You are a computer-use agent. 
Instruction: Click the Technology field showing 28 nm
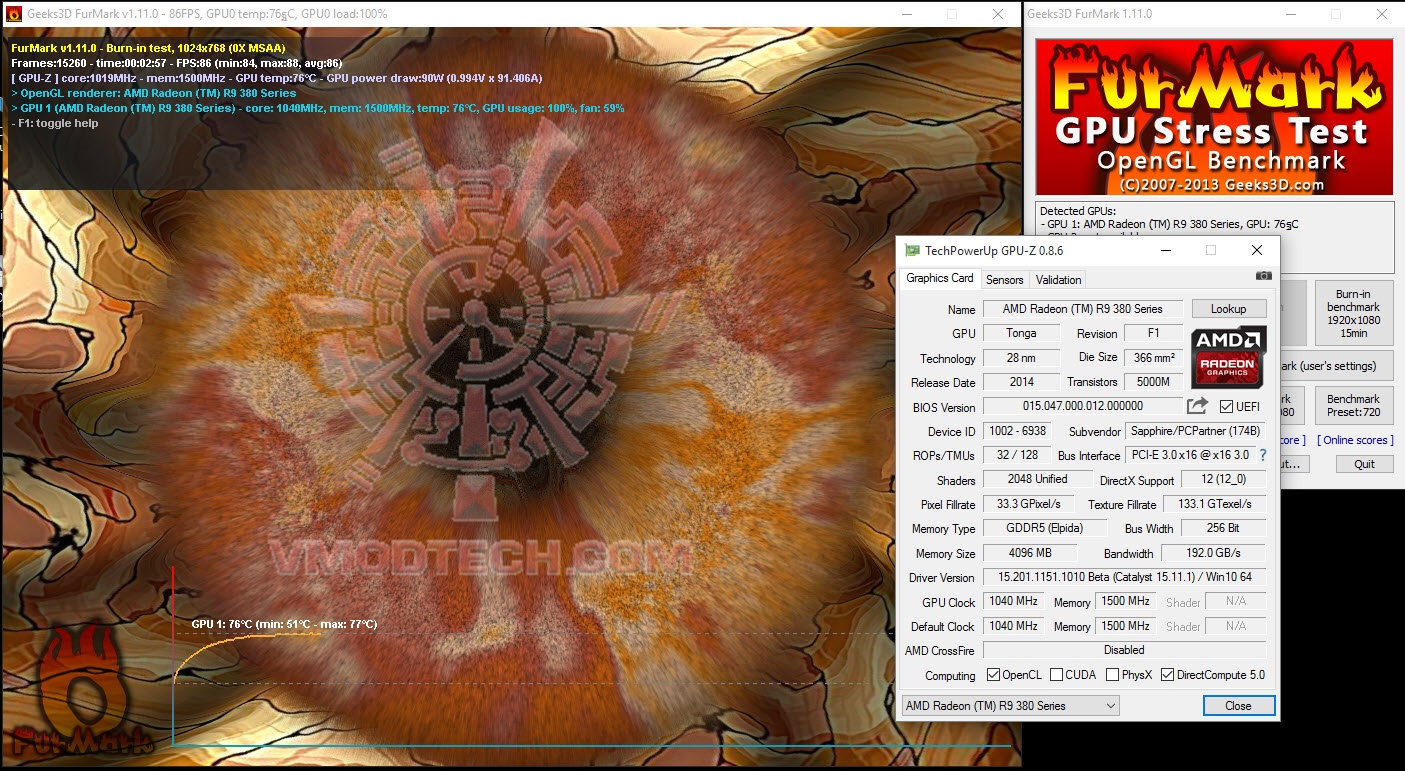tap(1022, 358)
